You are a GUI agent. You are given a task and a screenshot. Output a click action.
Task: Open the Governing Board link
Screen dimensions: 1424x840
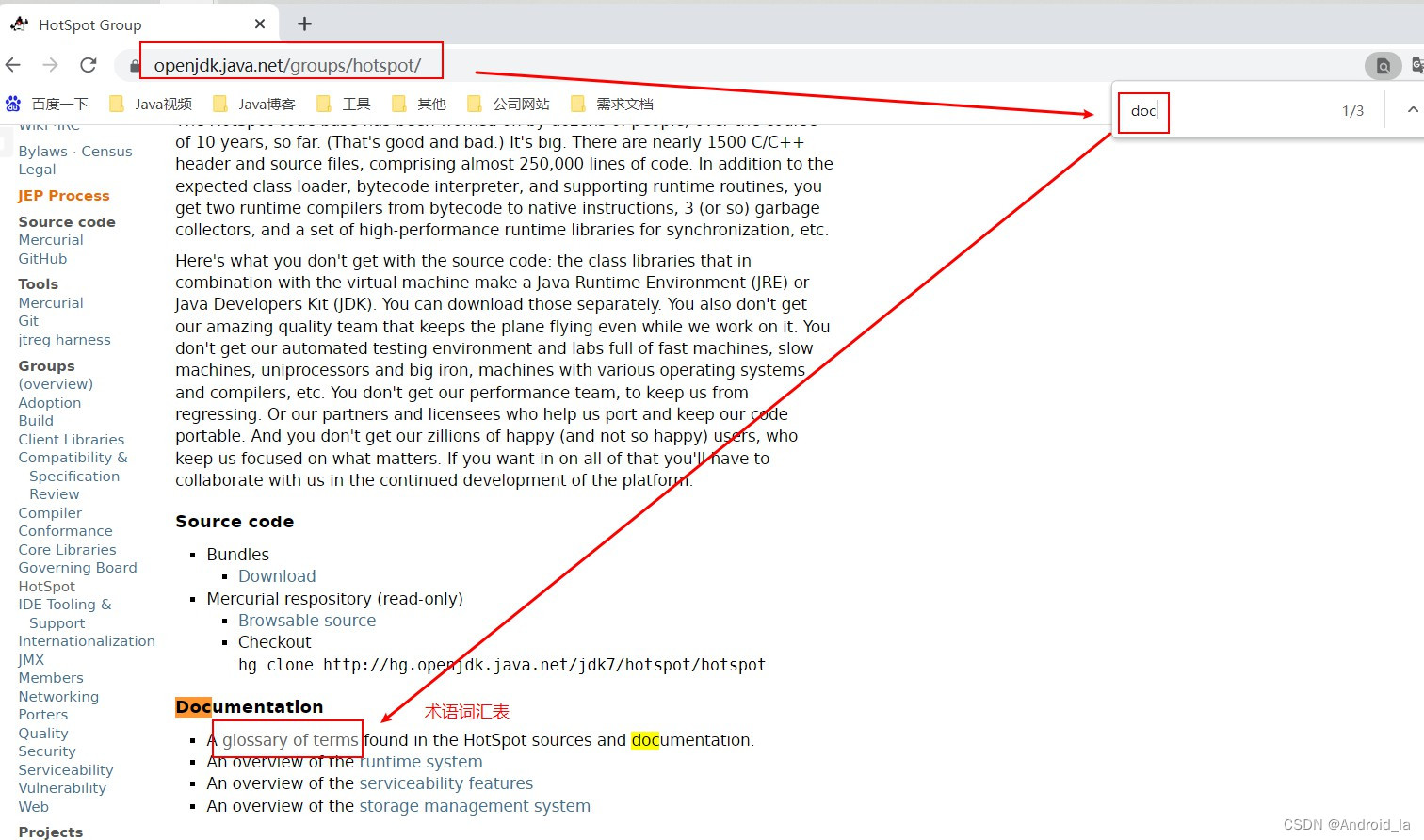[x=77, y=568]
